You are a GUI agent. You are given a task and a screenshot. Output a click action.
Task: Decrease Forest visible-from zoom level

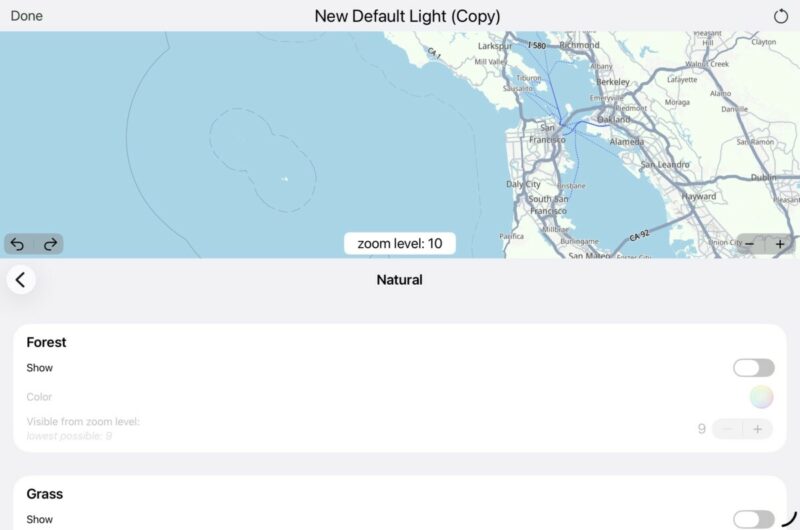(x=727, y=429)
